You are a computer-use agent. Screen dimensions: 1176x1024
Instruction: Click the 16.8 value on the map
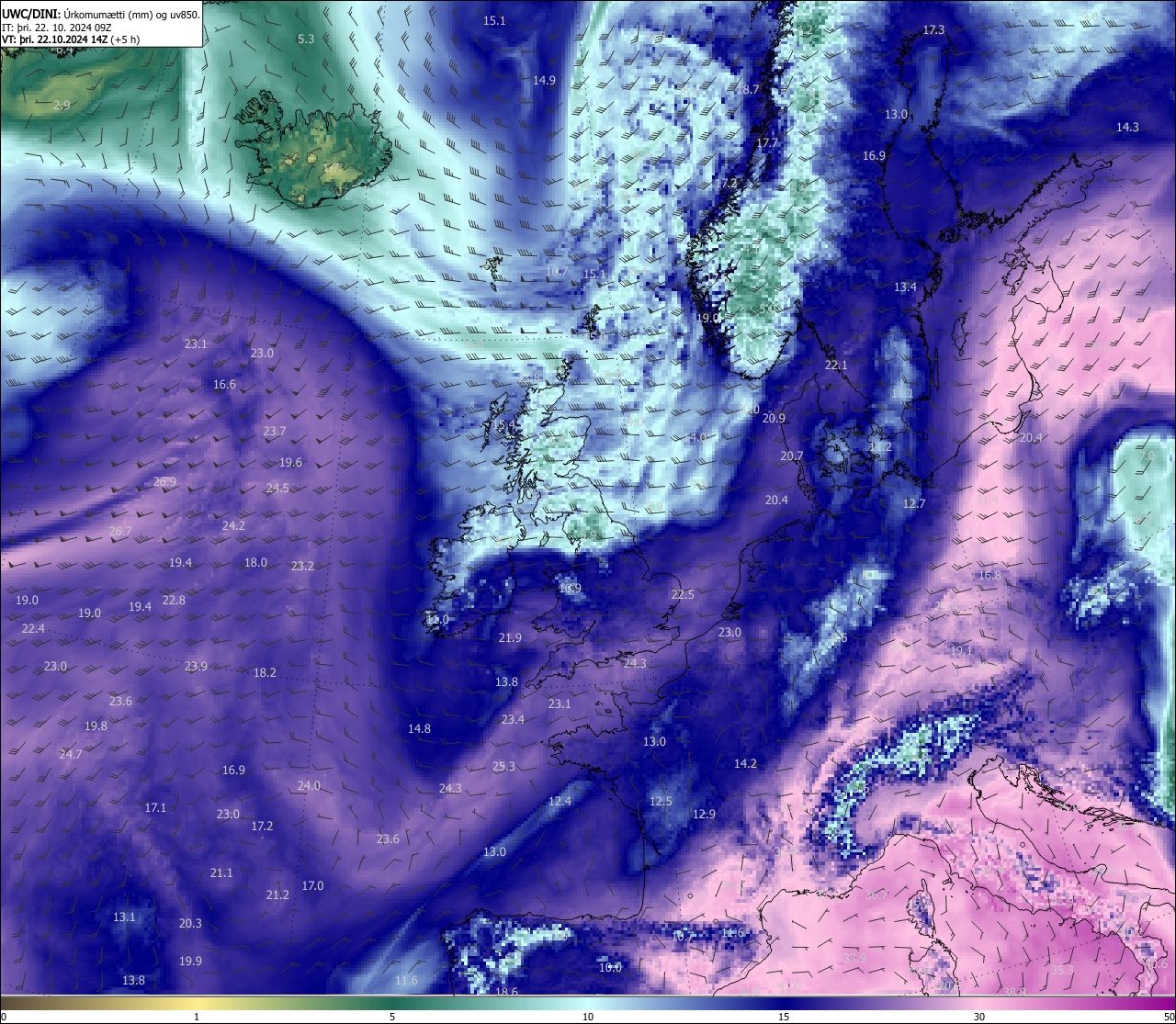tap(989, 576)
